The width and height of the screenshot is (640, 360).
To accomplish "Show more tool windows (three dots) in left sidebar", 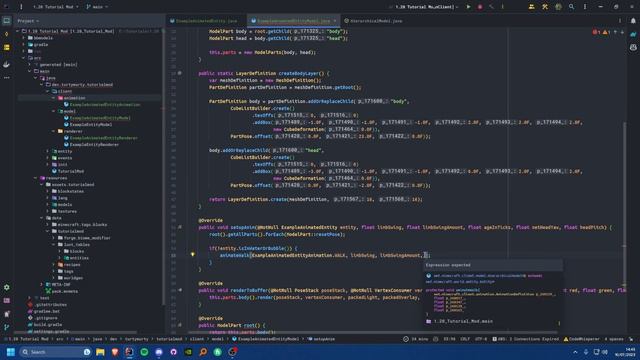I will click(7, 78).
